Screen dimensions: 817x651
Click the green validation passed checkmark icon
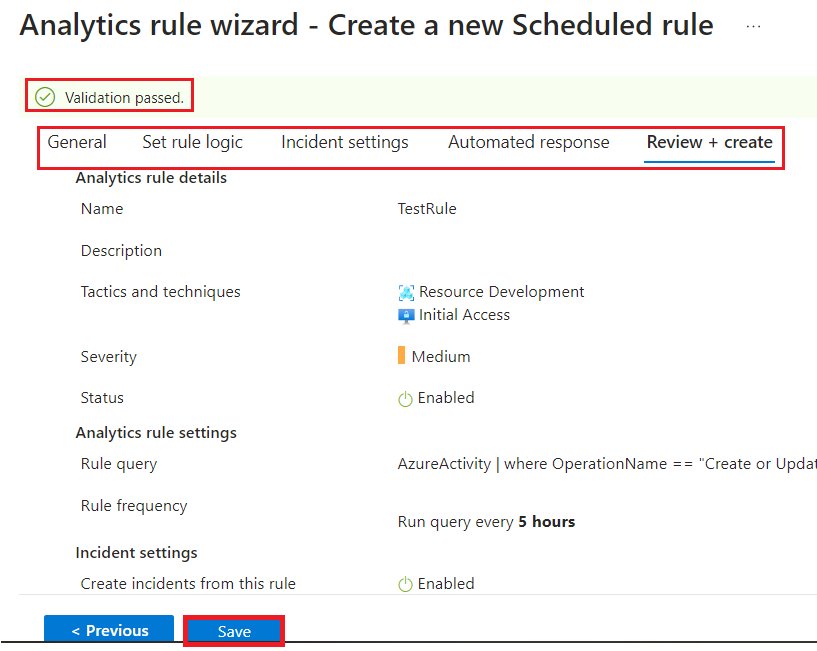click(x=45, y=97)
